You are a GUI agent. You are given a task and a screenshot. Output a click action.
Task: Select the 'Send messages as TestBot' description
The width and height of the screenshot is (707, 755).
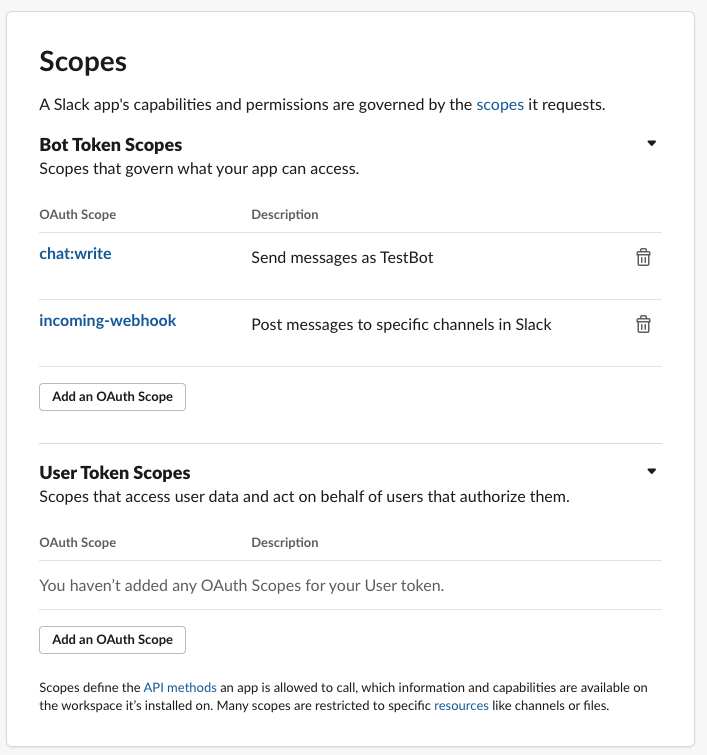pyautogui.click(x=342, y=258)
